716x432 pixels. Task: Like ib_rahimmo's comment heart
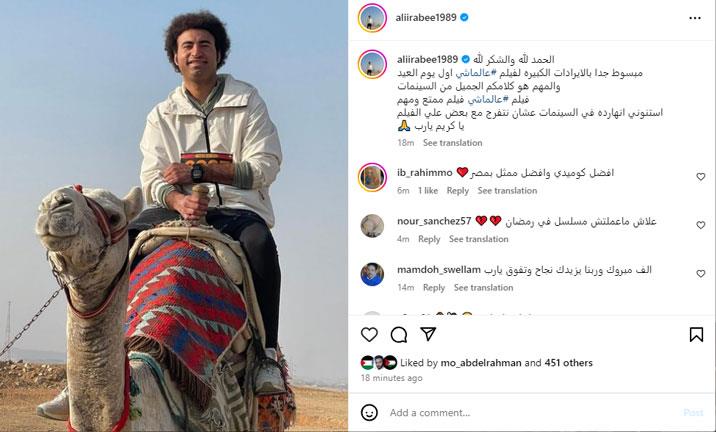click(x=700, y=177)
